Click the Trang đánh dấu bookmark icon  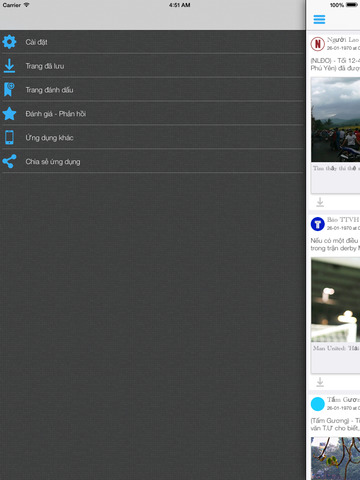click(9, 90)
